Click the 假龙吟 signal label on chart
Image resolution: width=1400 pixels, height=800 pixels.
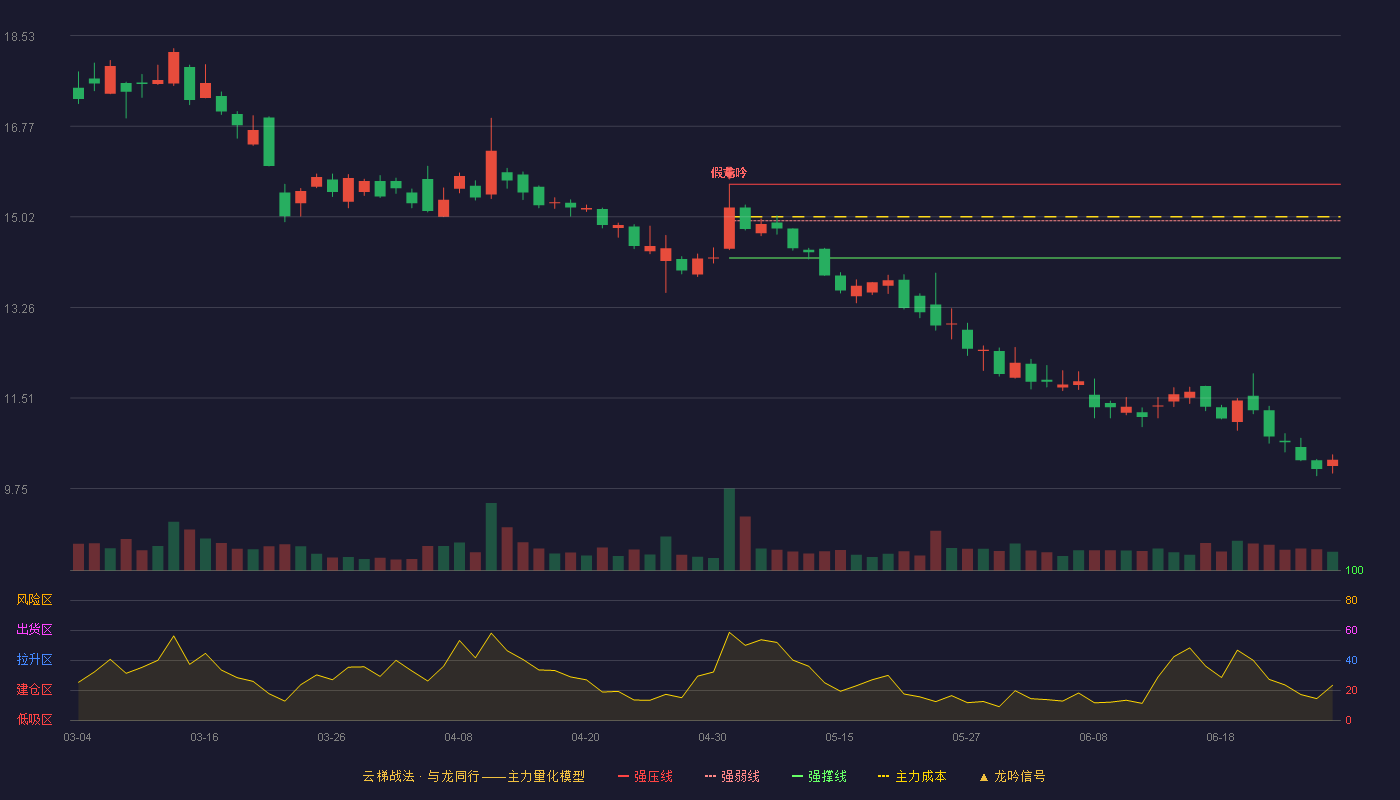(x=729, y=173)
